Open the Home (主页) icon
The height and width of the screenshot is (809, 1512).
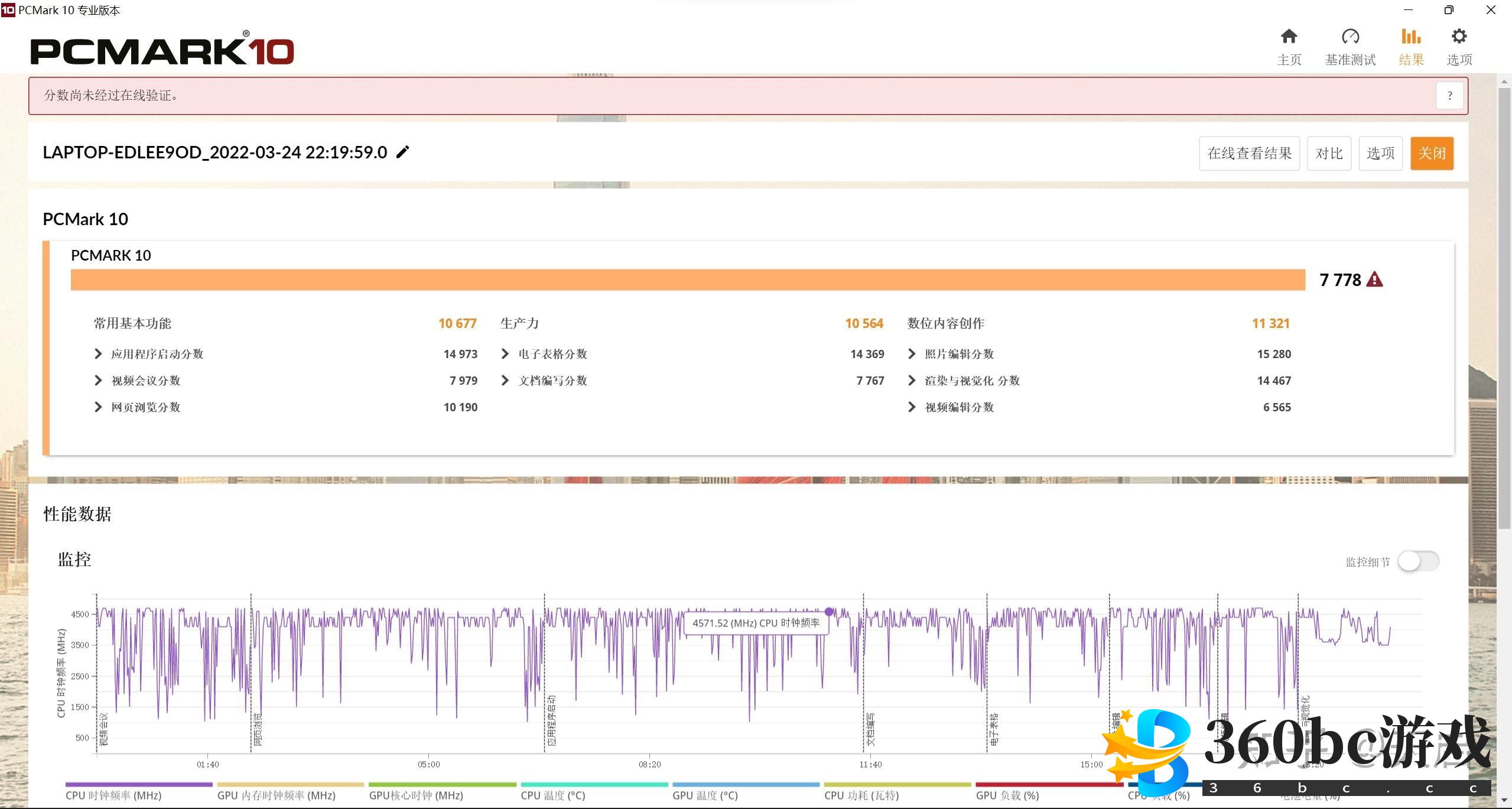coord(1289,37)
